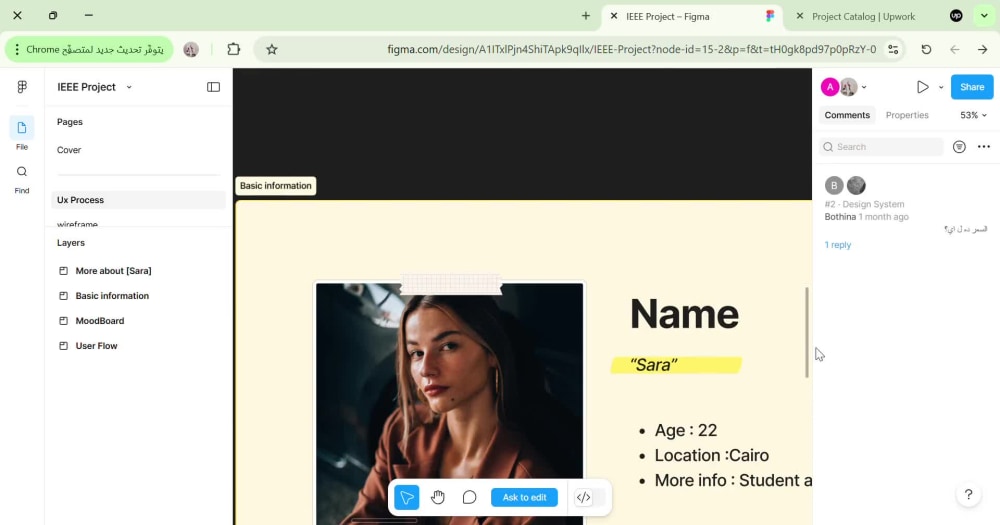
Task: Open the Extensions puzzle icon
Action: click(x=233, y=49)
